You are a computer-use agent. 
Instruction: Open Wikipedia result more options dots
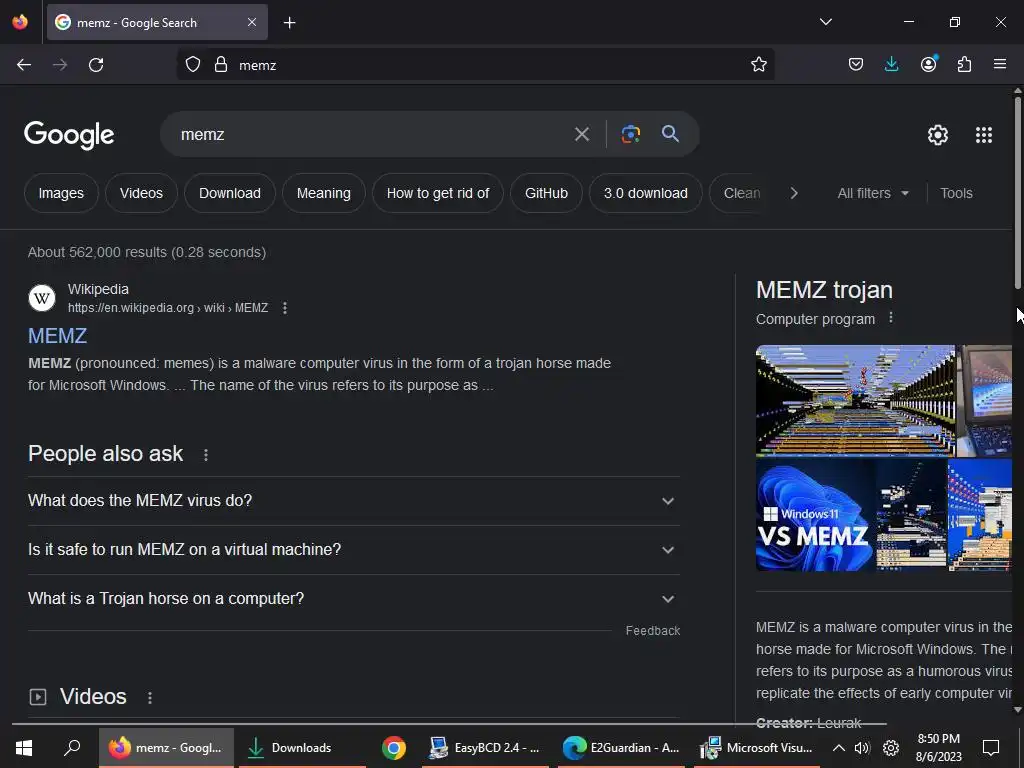click(x=285, y=308)
